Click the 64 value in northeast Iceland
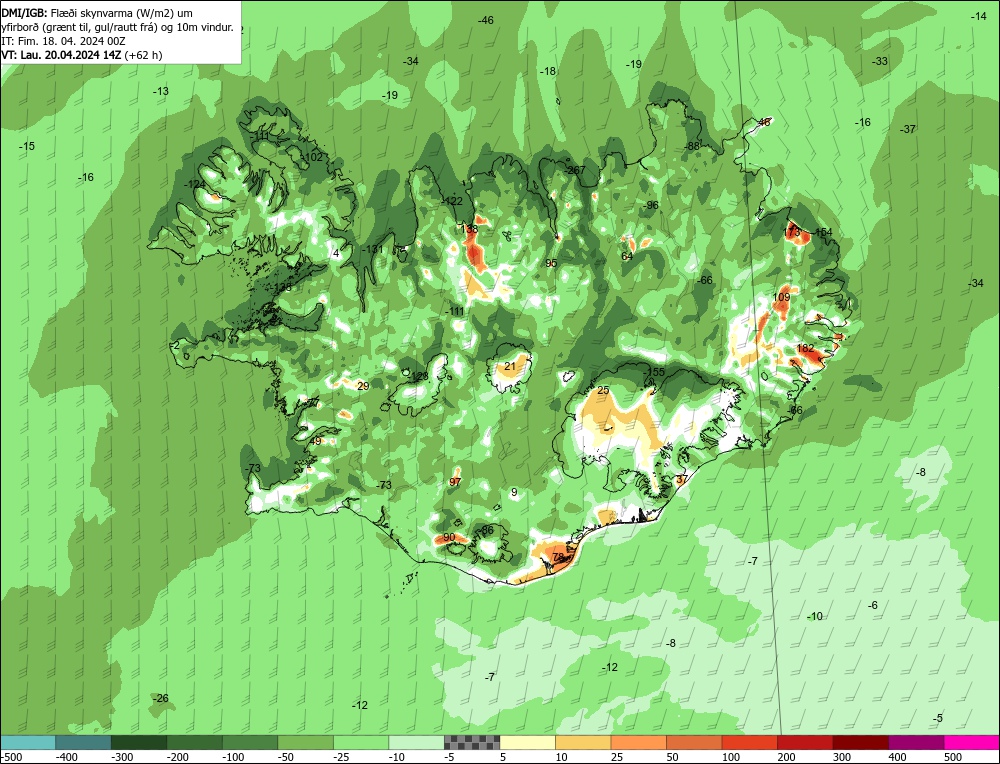This screenshot has width=1000, height=764. click(x=627, y=256)
